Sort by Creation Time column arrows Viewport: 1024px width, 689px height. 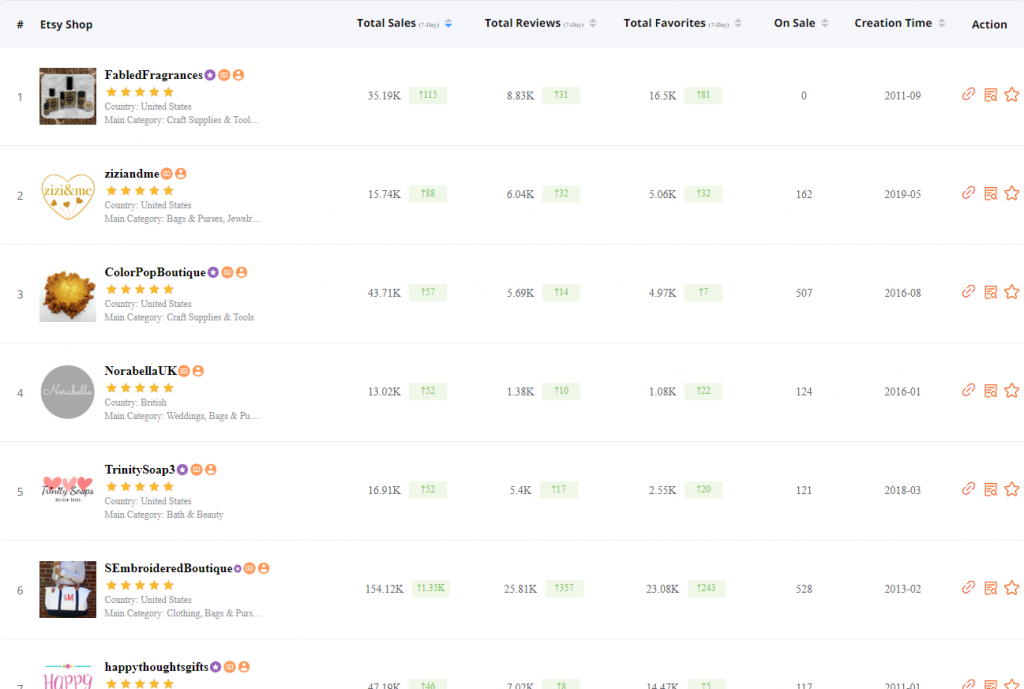pyautogui.click(x=942, y=24)
